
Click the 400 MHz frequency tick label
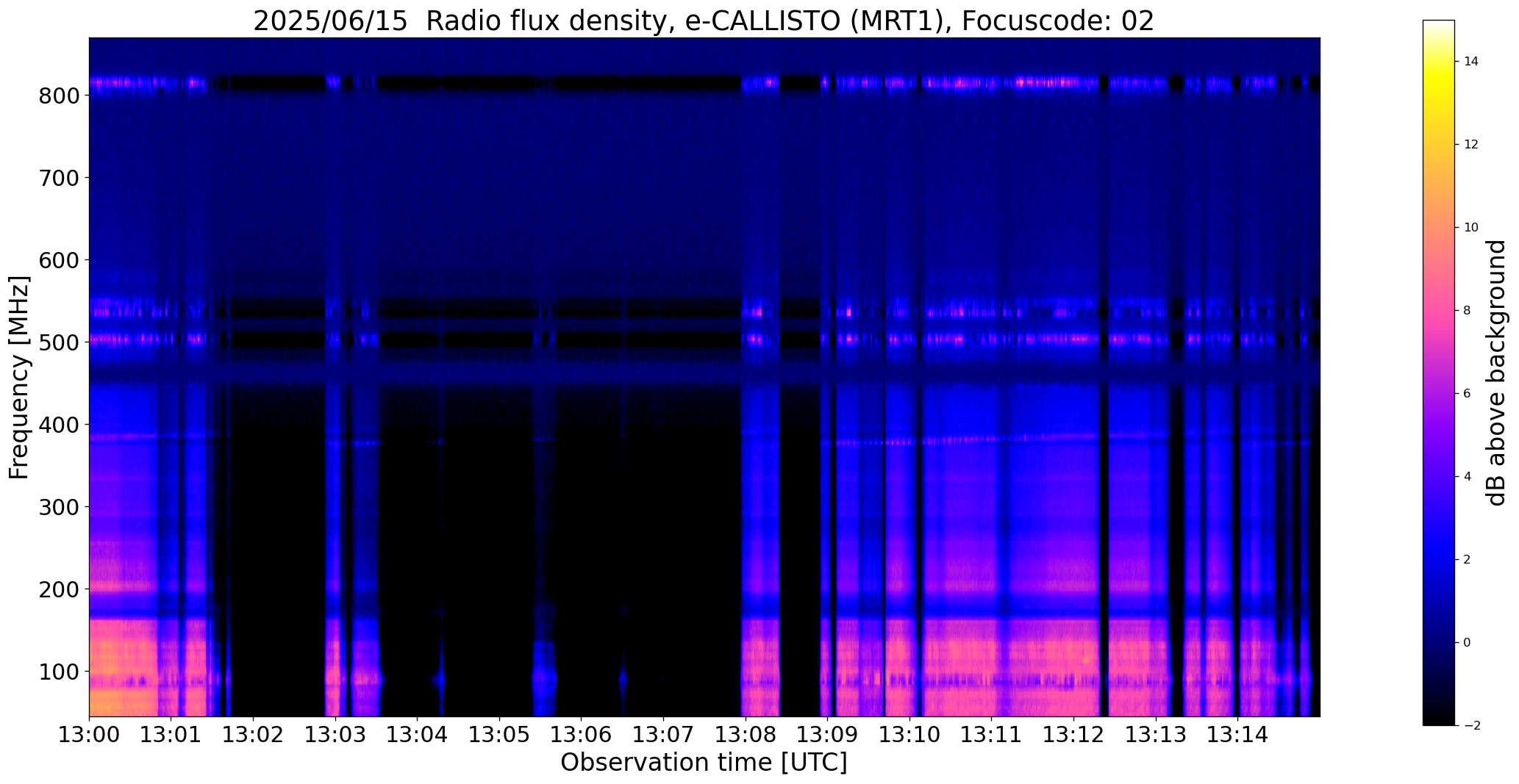(x=58, y=425)
